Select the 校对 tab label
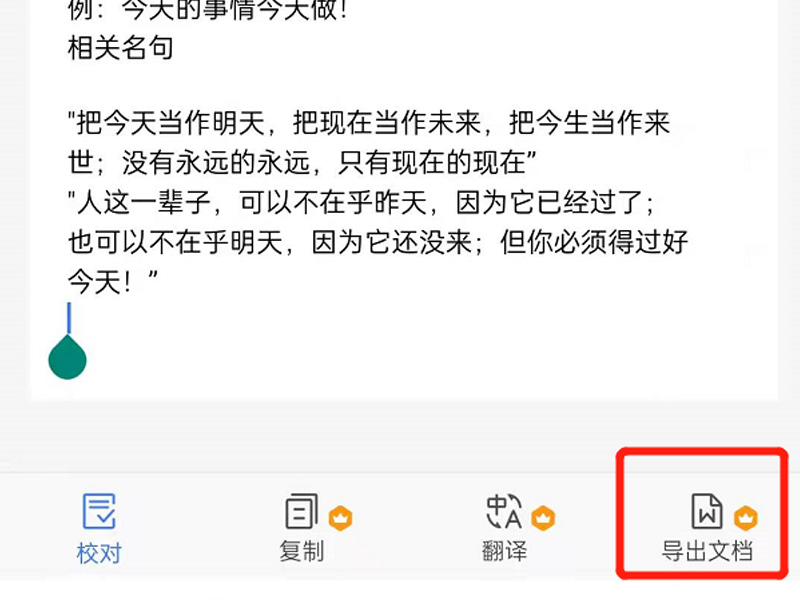 (99, 553)
